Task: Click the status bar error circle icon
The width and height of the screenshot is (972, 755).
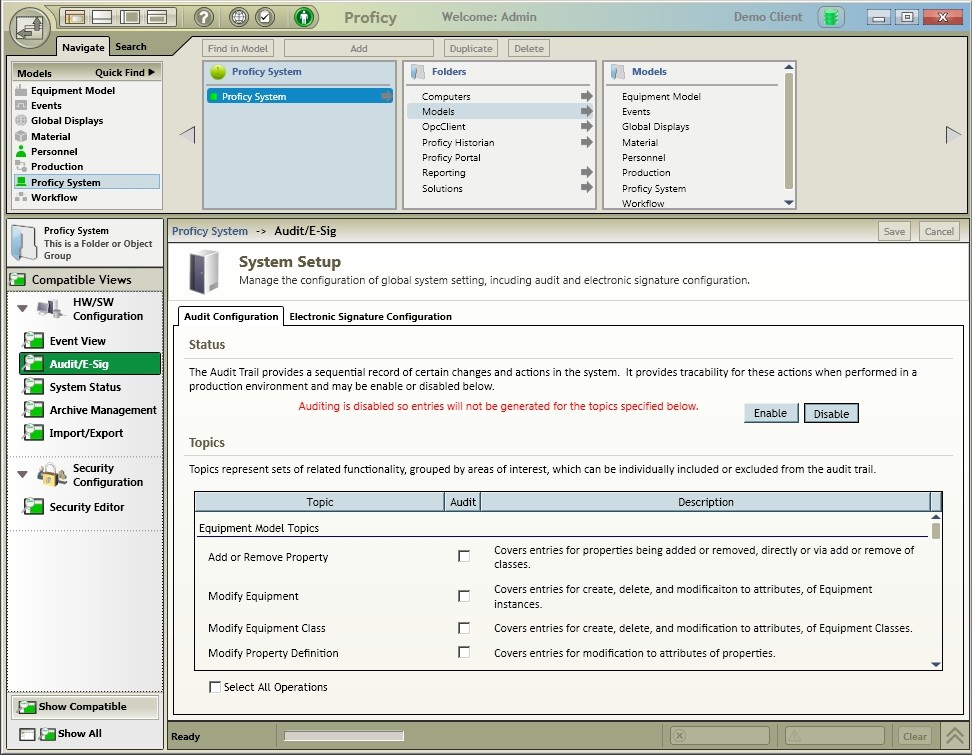Action: 679,736
